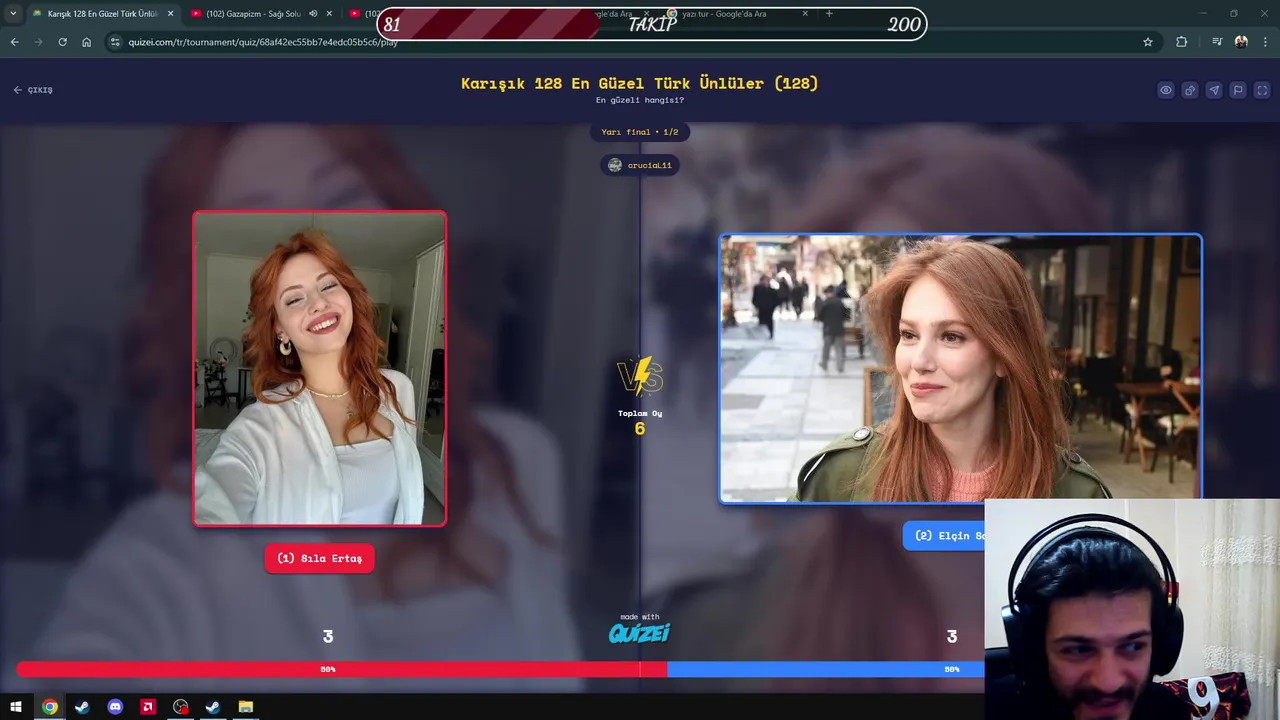Open the tab search dropdown

click(13, 14)
